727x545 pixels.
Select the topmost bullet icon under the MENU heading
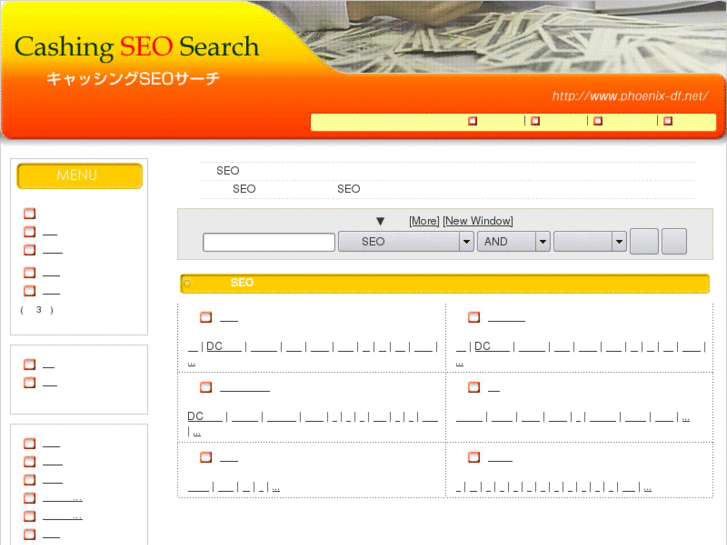pyautogui.click(x=30, y=213)
